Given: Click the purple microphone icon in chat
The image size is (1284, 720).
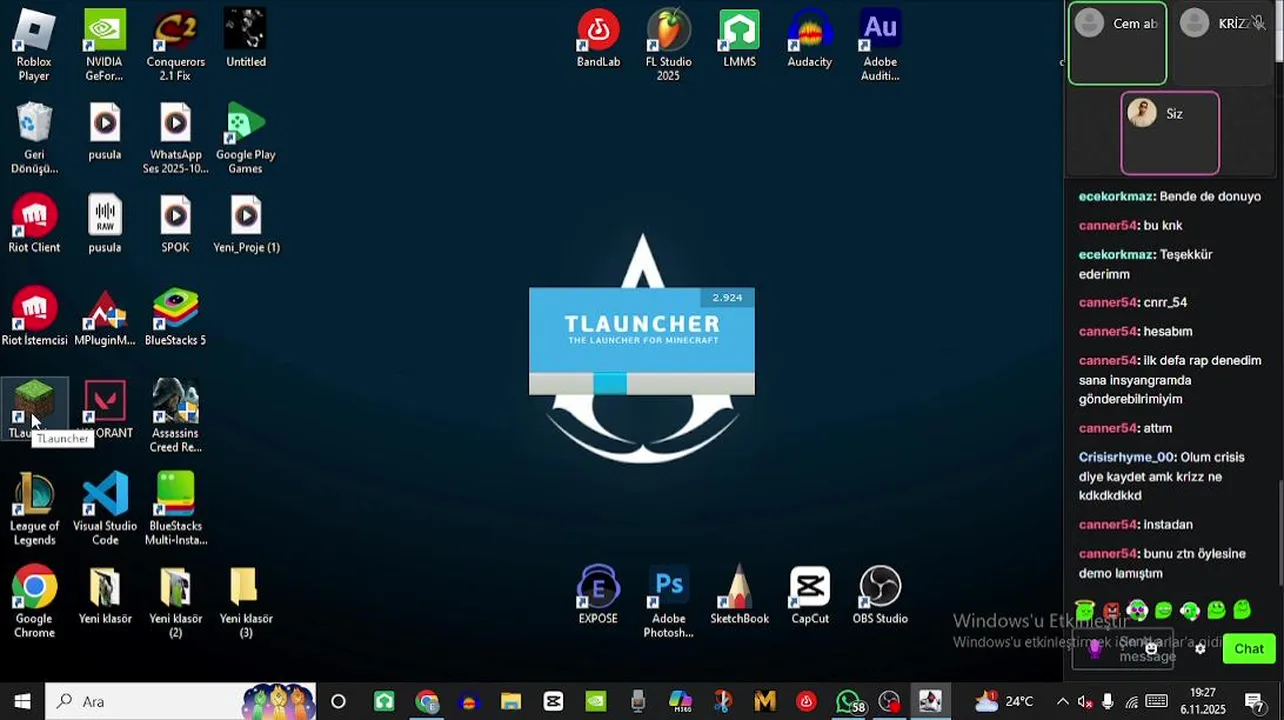Looking at the screenshot, I should pos(1094,649).
